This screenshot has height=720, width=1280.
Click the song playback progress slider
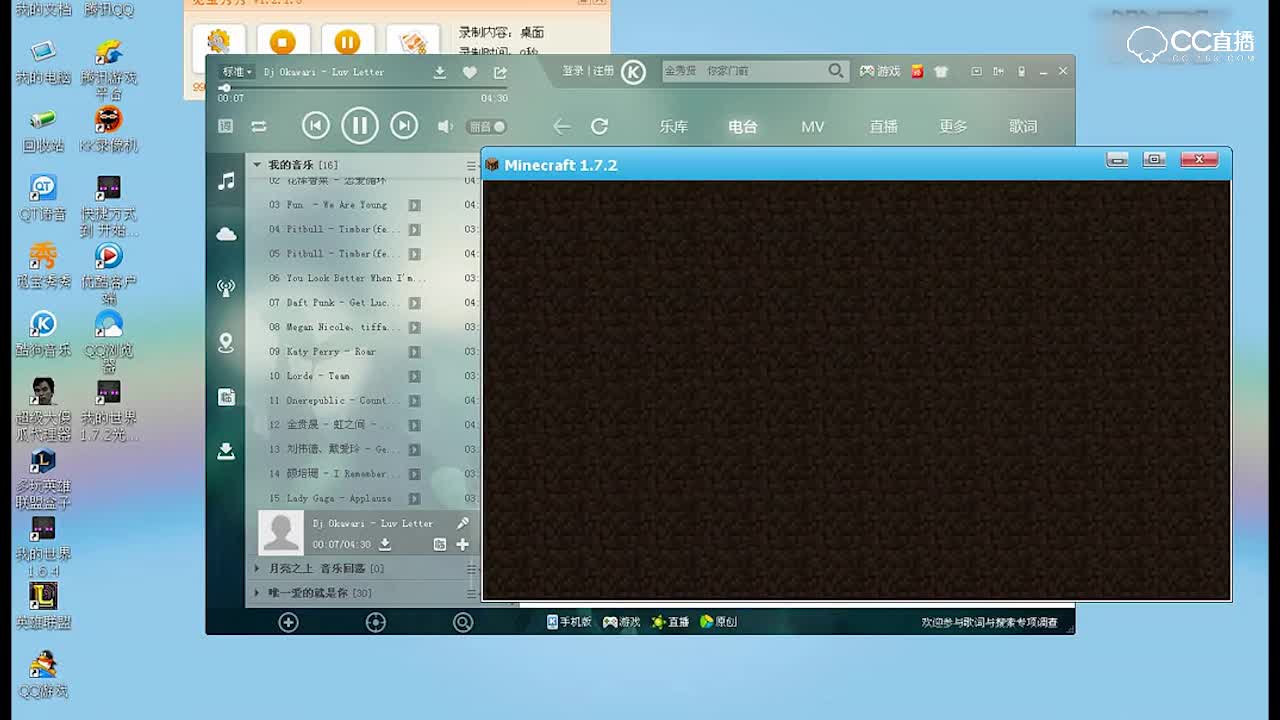[300, 87]
